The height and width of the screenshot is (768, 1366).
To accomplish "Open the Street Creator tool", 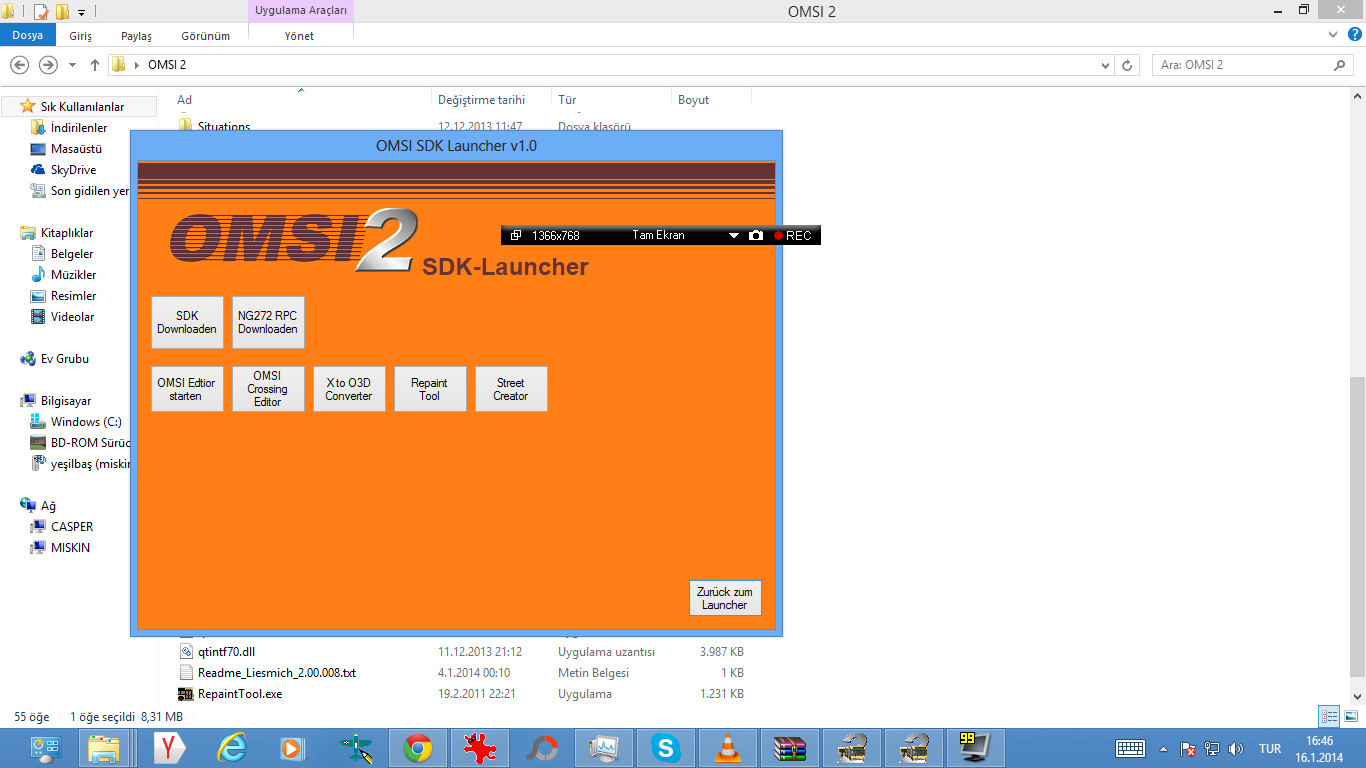I will tap(511, 389).
